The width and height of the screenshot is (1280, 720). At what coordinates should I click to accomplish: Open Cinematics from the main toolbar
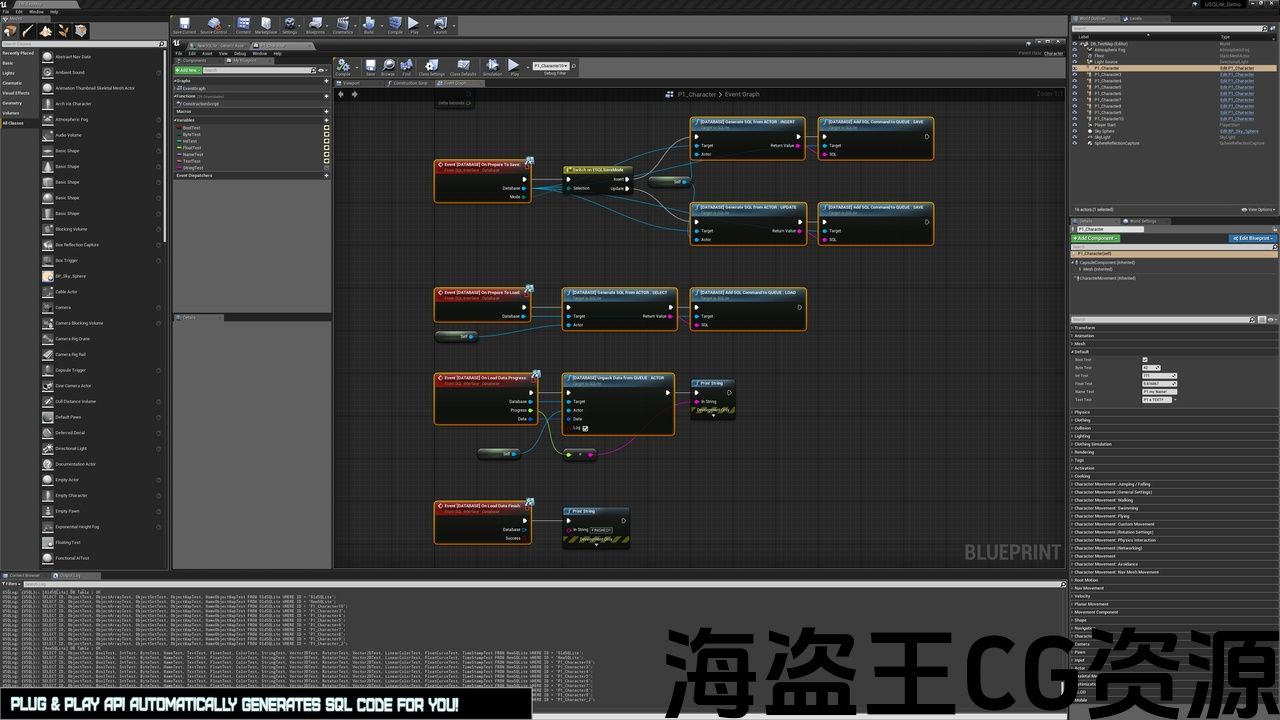coord(343,25)
